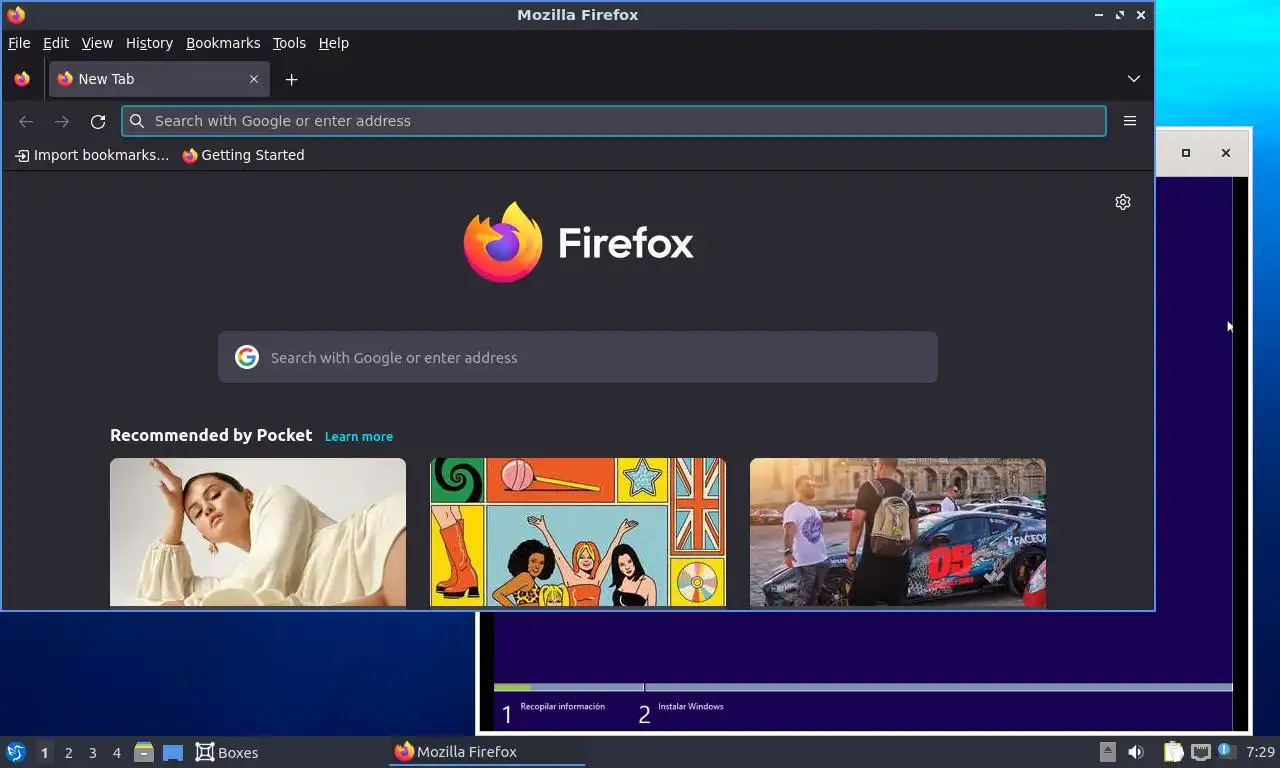Open a new tab with plus button

291,79
